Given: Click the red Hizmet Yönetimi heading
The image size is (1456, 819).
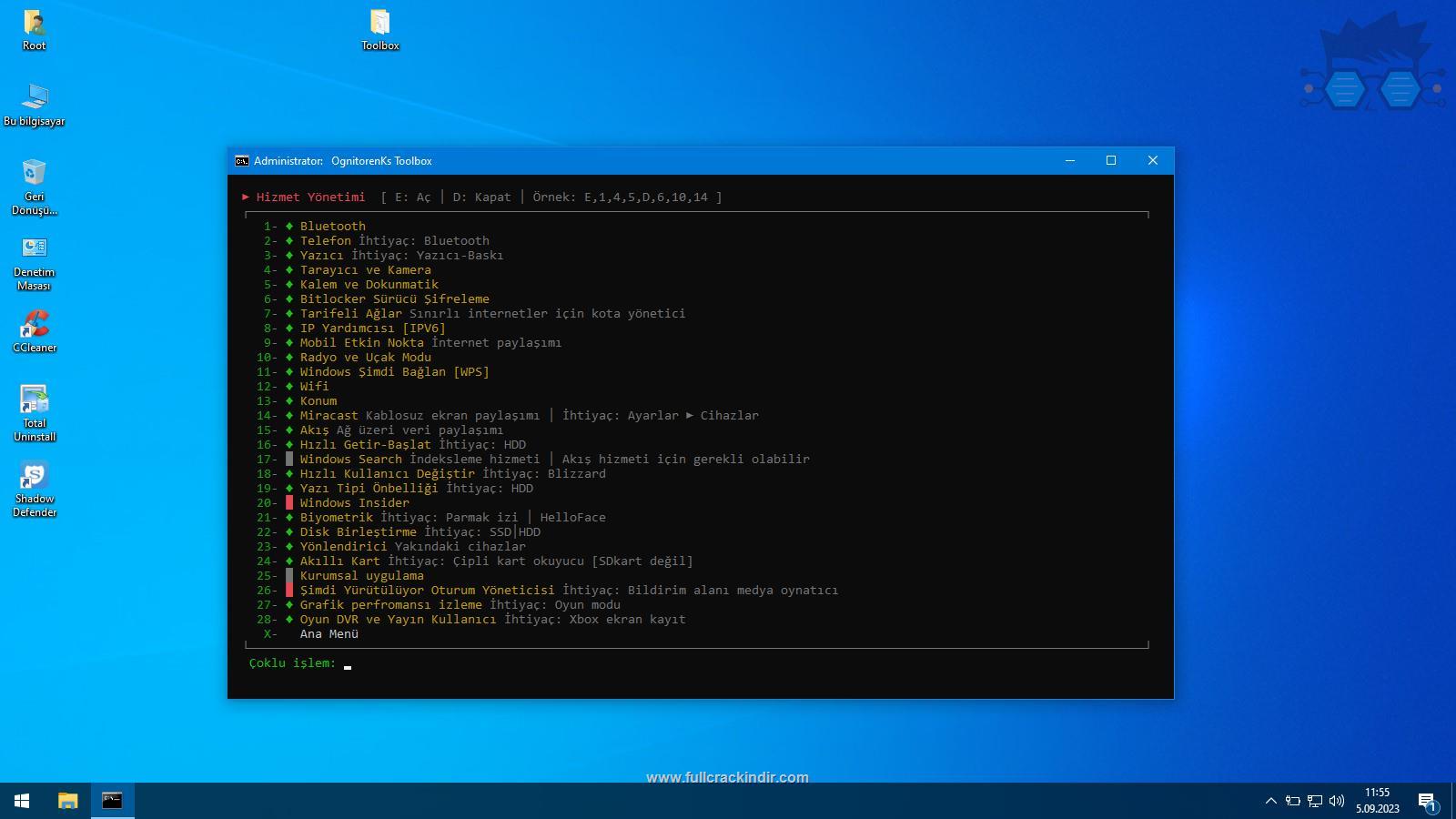Looking at the screenshot, I should coord(310,197).
